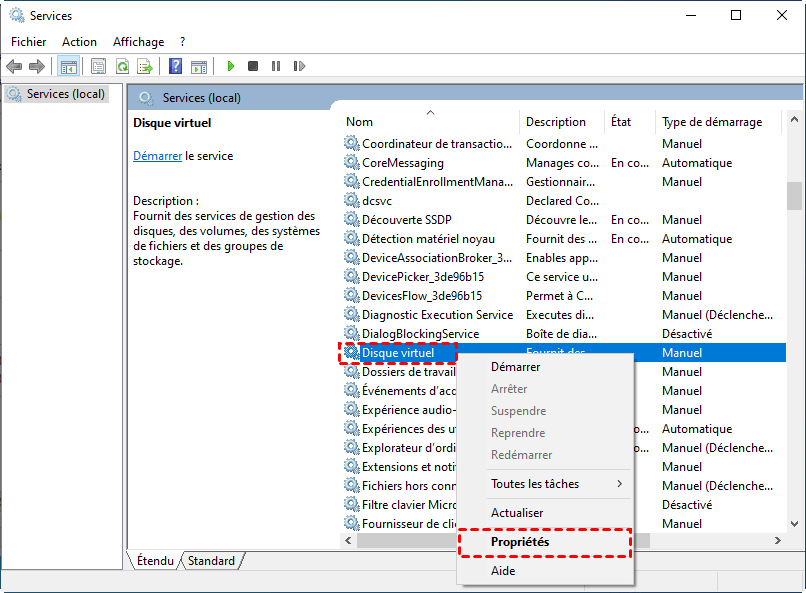806x593 pixels.
Task: Pause the service with pause icon
Action: pyautogui.click(x=276, y=66)
